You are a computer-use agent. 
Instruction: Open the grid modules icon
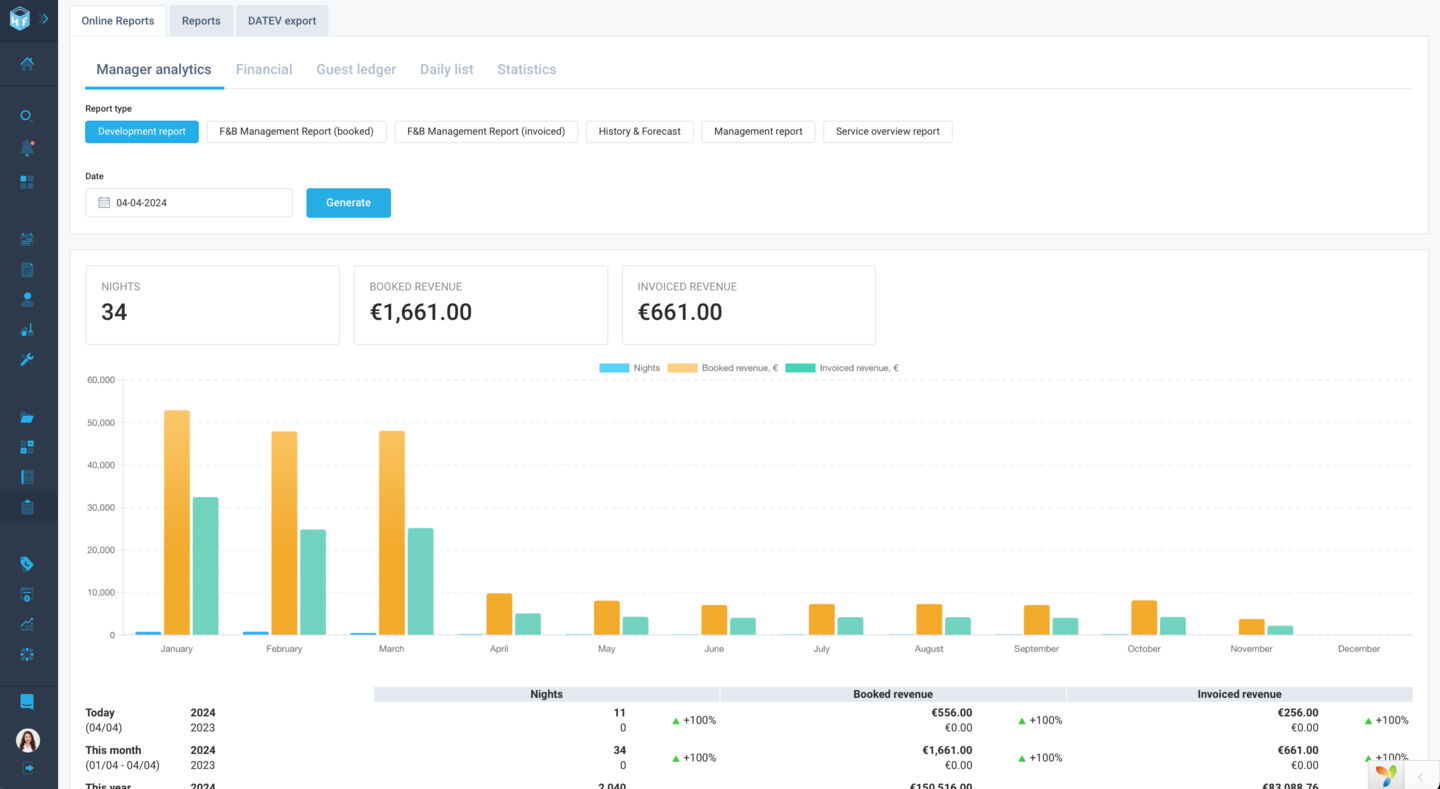pyautogui.click(x=27, y=447)
